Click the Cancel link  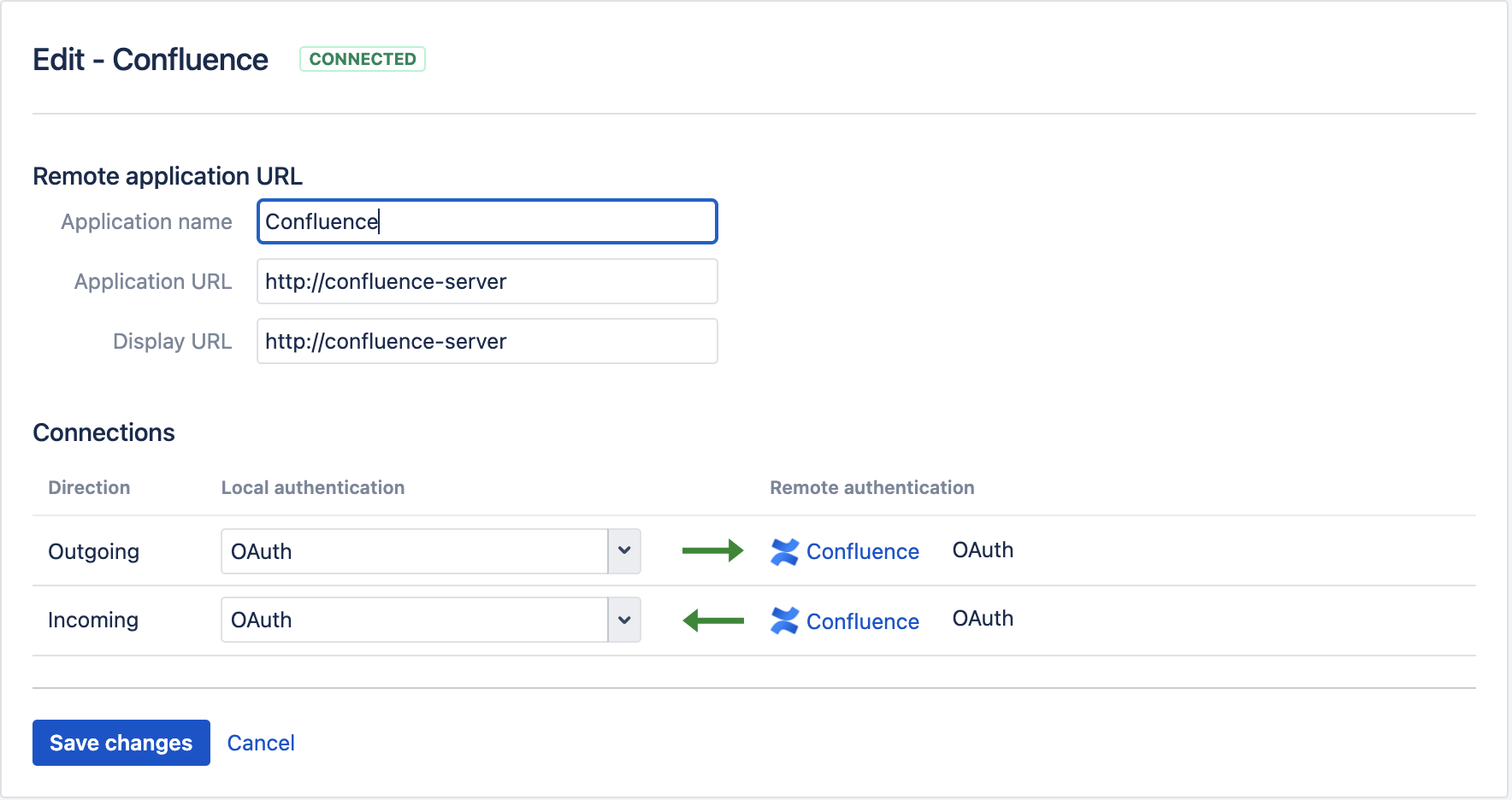[261, 743]
